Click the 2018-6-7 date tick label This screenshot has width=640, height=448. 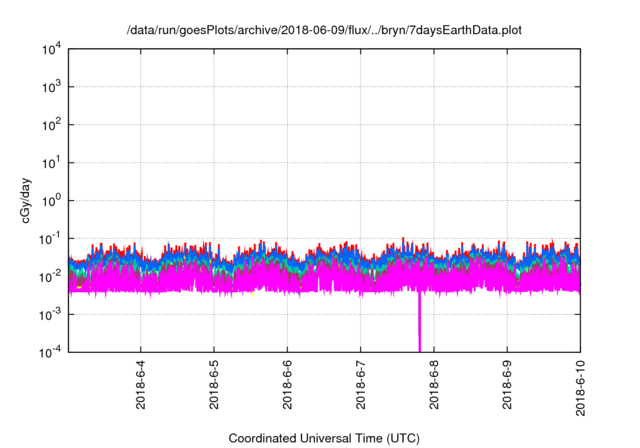click(x=360, y=385)
